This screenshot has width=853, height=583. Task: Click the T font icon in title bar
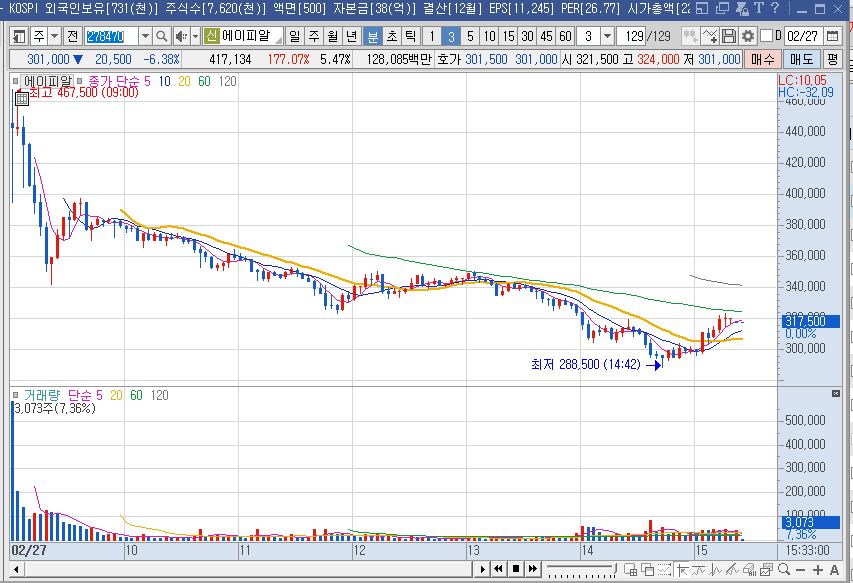(759, 8)
